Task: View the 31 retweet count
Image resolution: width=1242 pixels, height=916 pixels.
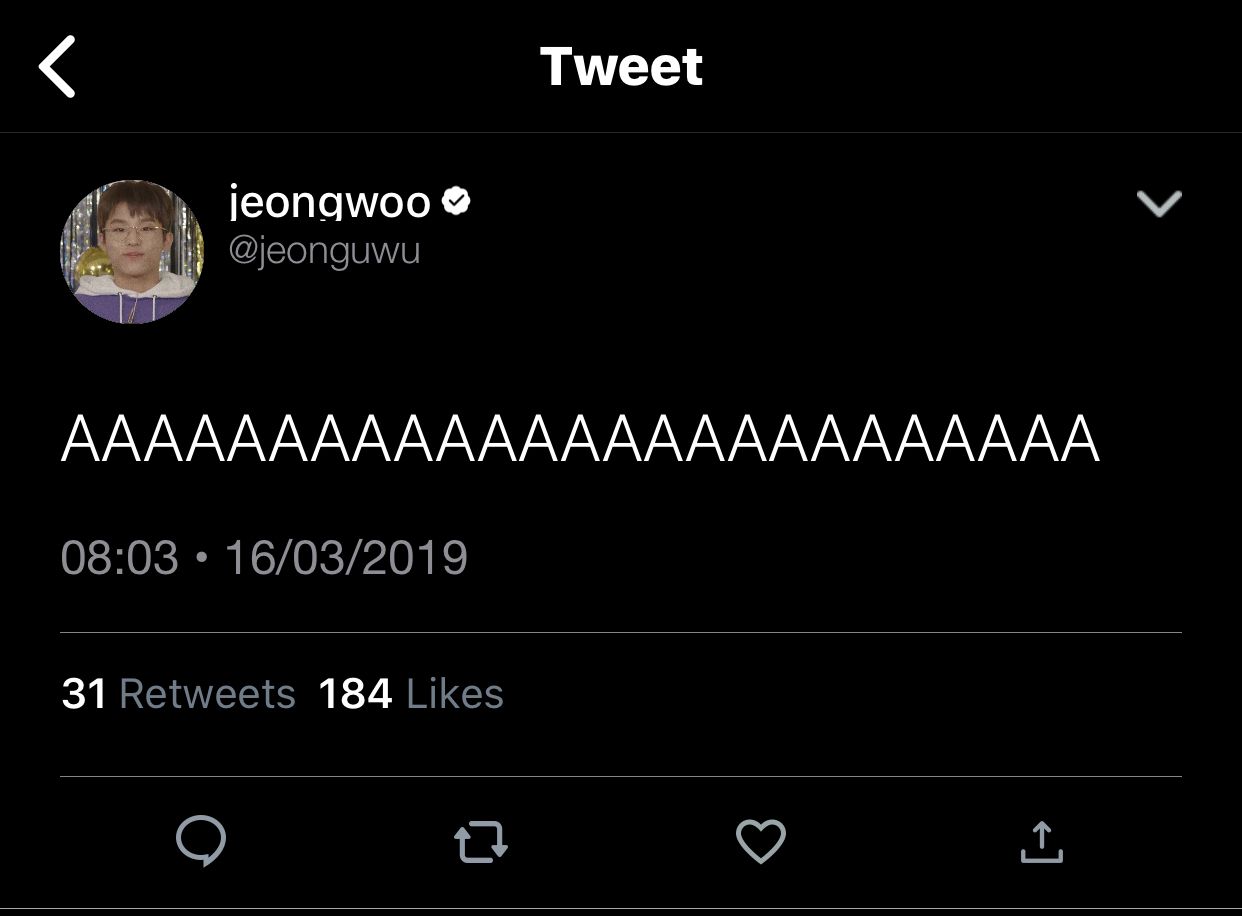Action: coord(84,693)
